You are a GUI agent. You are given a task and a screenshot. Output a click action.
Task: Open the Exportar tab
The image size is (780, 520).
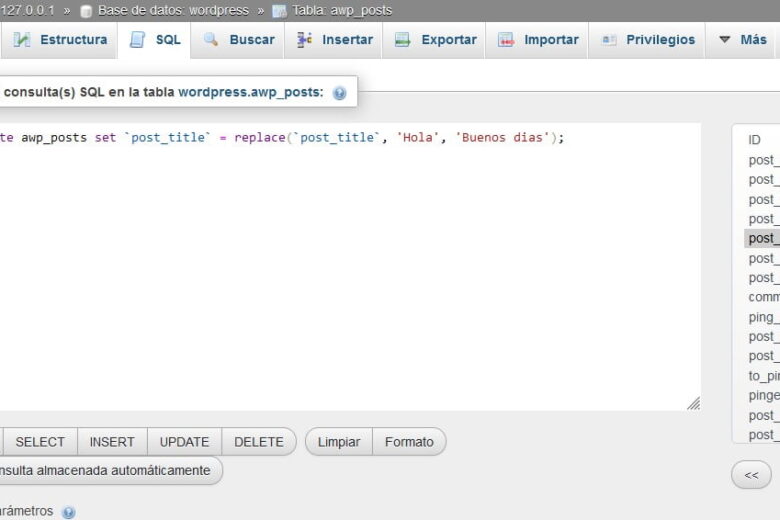(434, 40)
